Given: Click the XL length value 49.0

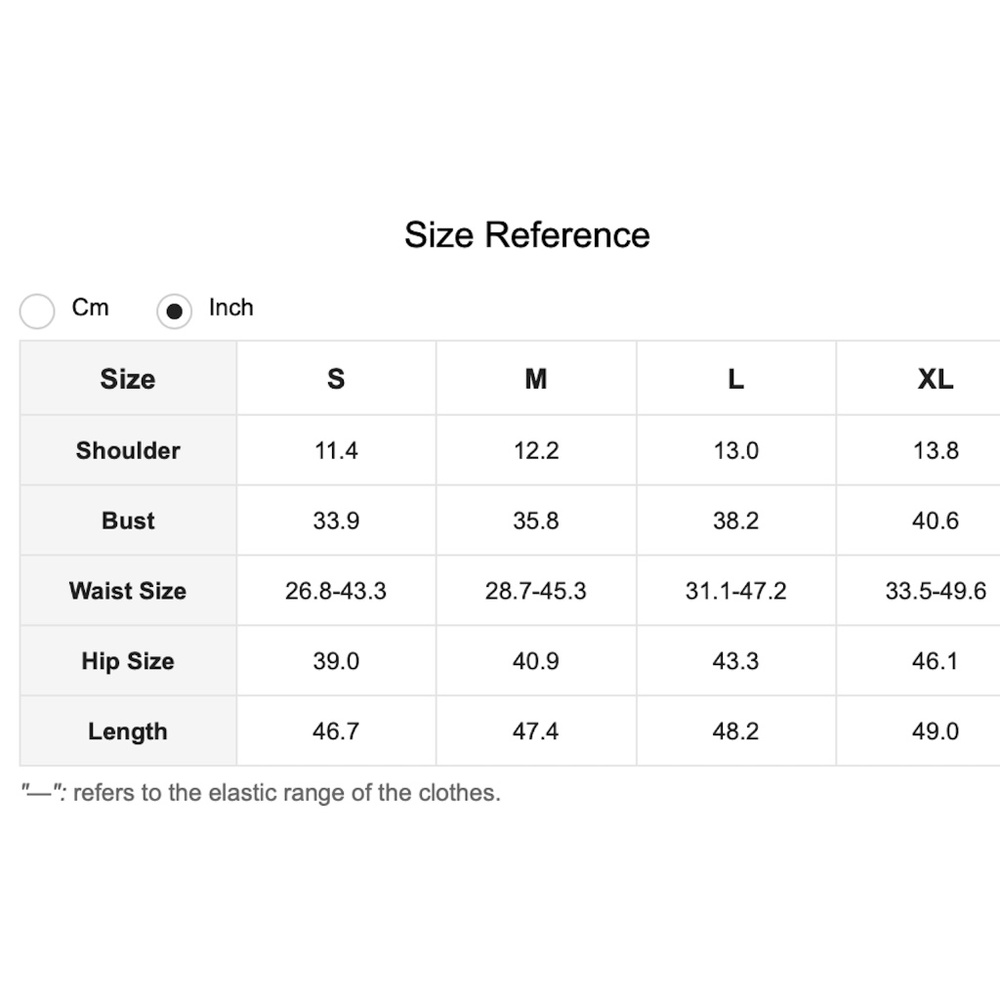Looking at the screenshot, I should click(x=935, y=731).
